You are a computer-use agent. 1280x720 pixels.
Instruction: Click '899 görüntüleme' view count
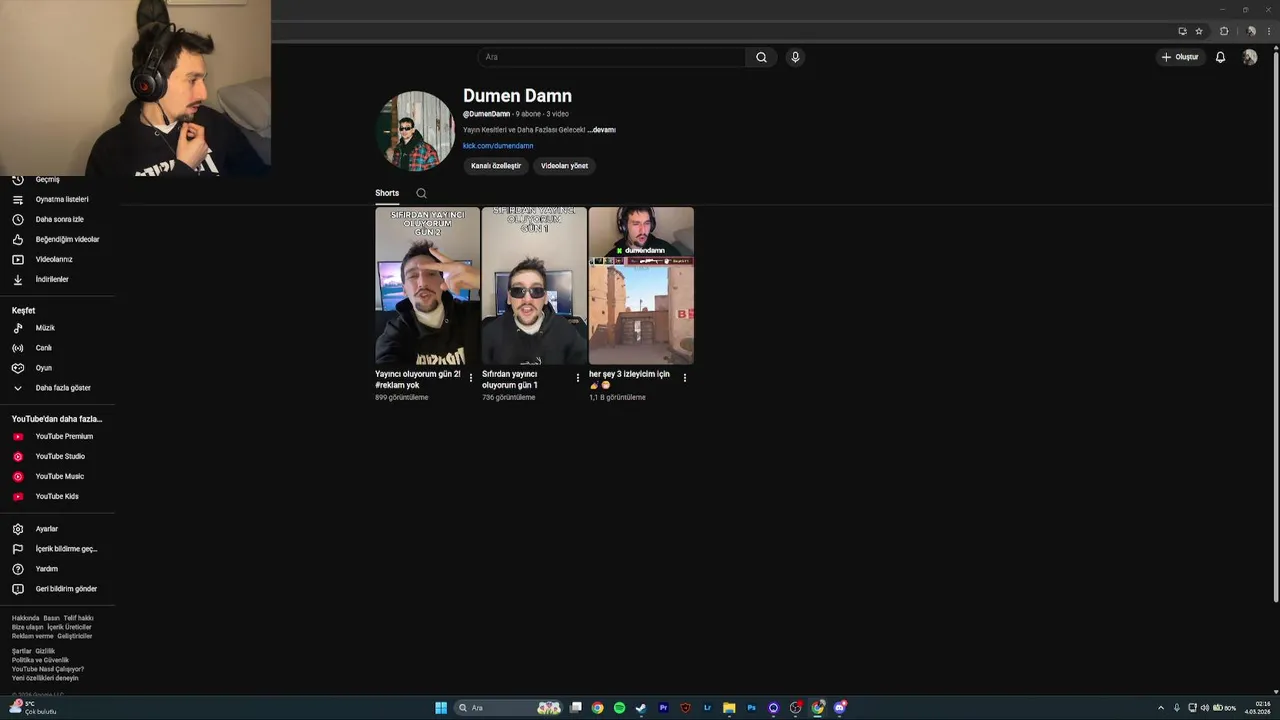click(402, 398)
